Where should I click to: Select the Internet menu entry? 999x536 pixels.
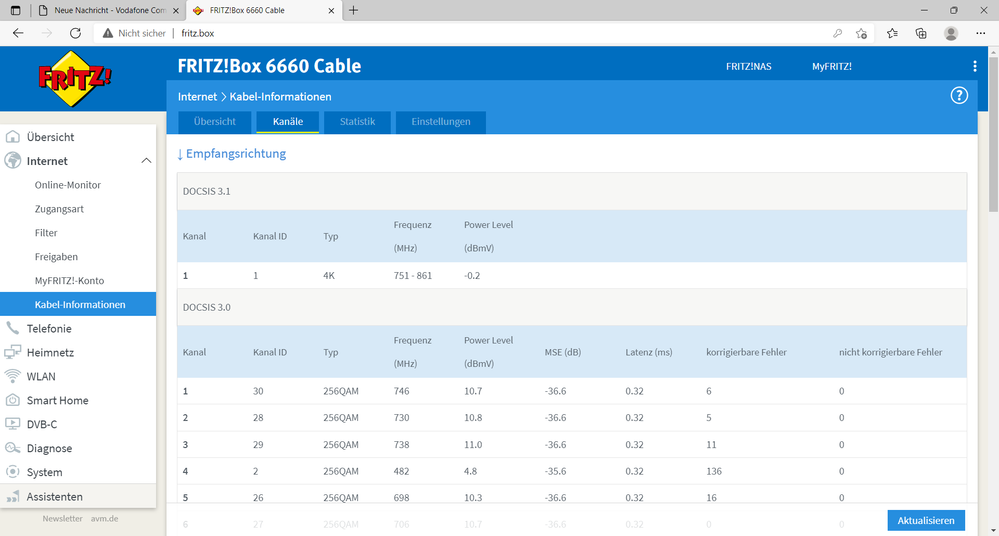tap(47, 161)
